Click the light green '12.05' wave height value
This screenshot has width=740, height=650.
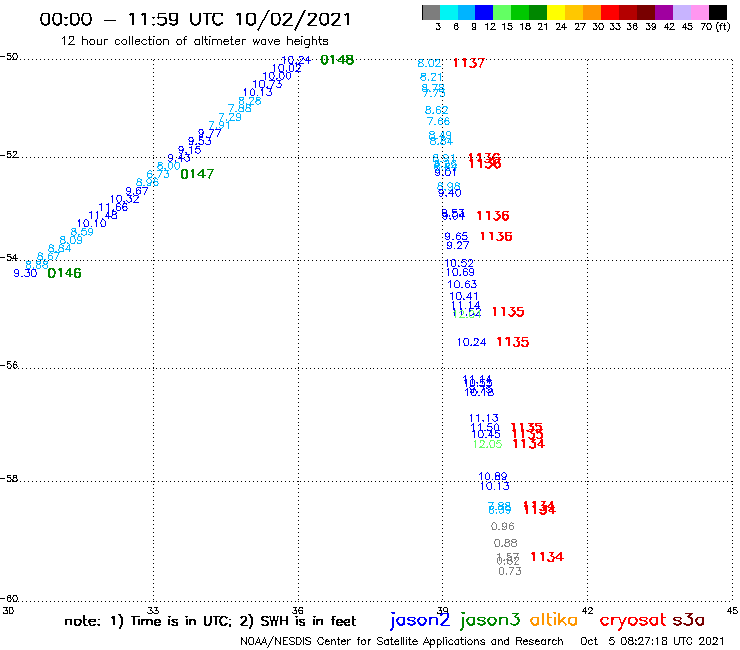pyautogui.click(x=488, y=444)
